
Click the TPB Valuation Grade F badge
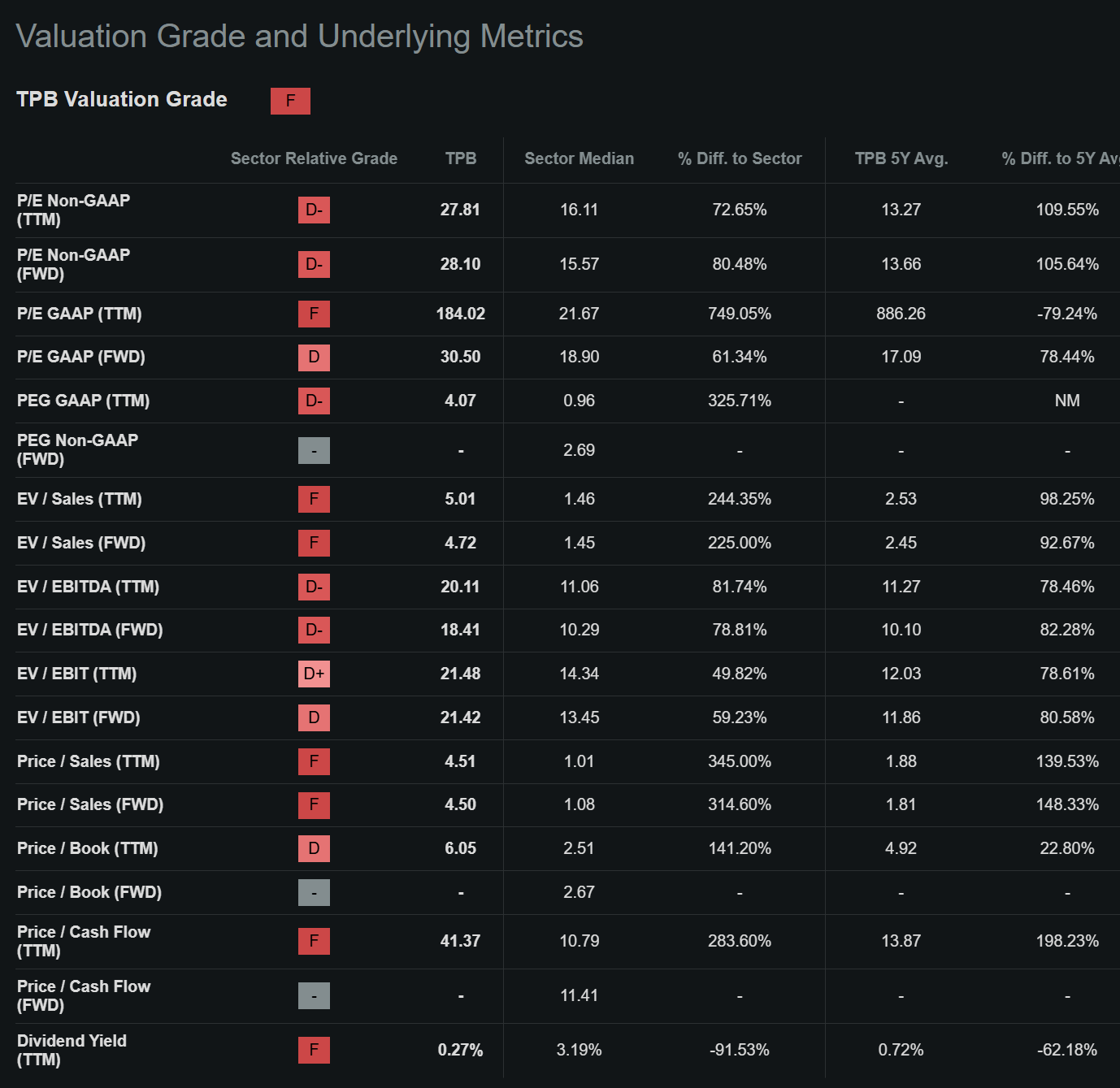(290, 101)
